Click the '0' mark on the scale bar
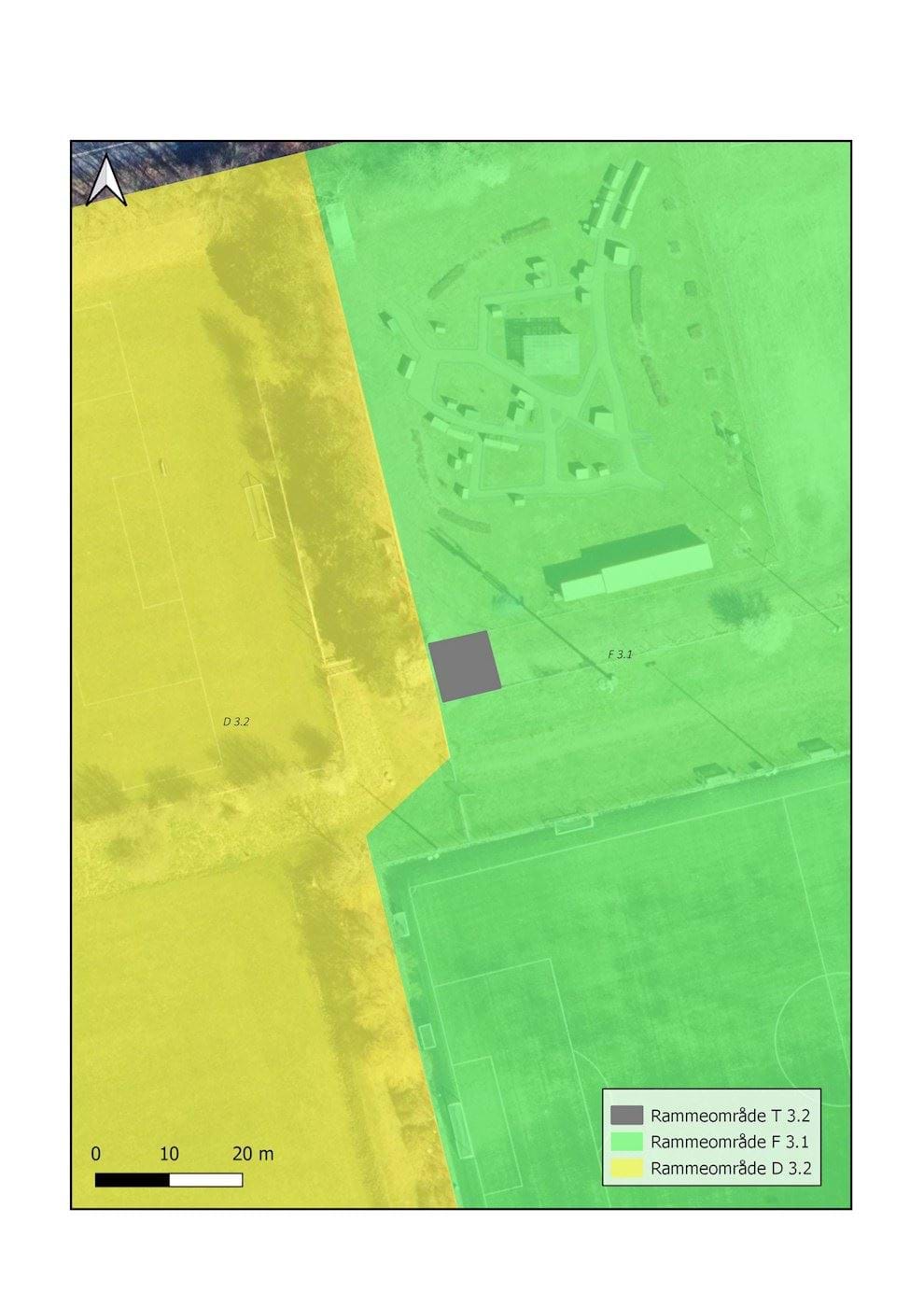Viewport: 924px width, 1307px height. (x=95, y=1153)
